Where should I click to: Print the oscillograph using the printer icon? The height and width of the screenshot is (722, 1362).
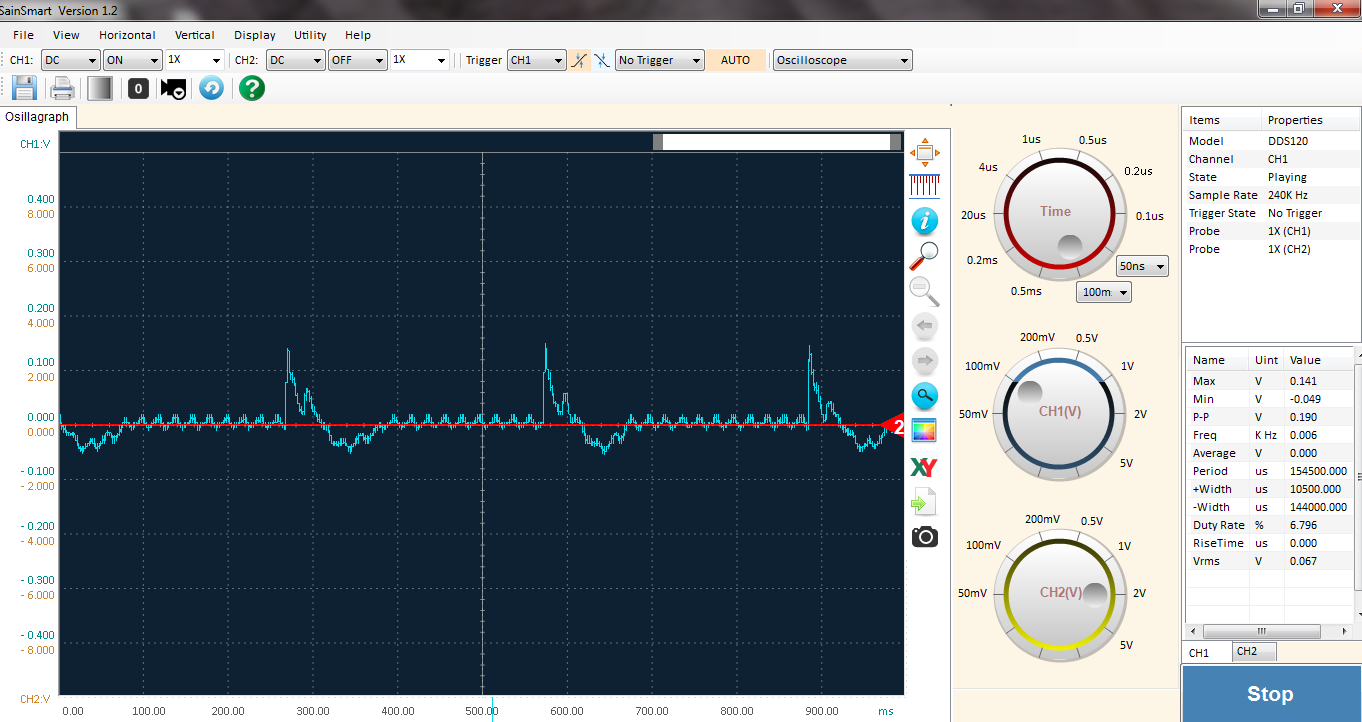(63, 88)
